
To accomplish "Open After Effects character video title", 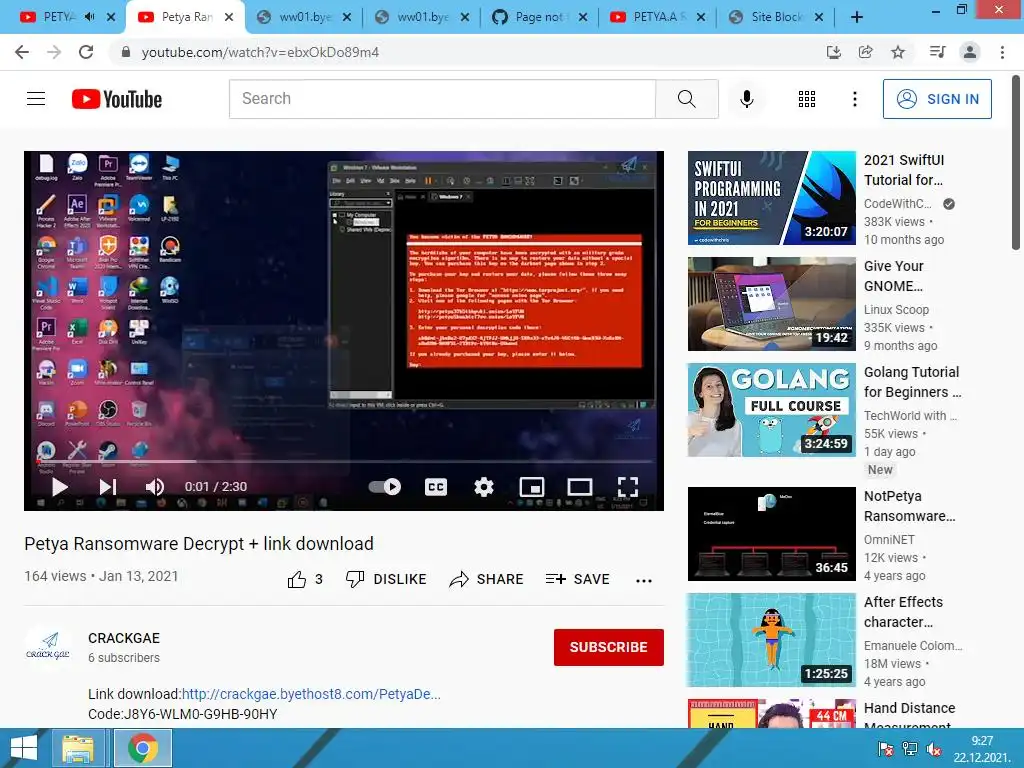I will [903, 612].
